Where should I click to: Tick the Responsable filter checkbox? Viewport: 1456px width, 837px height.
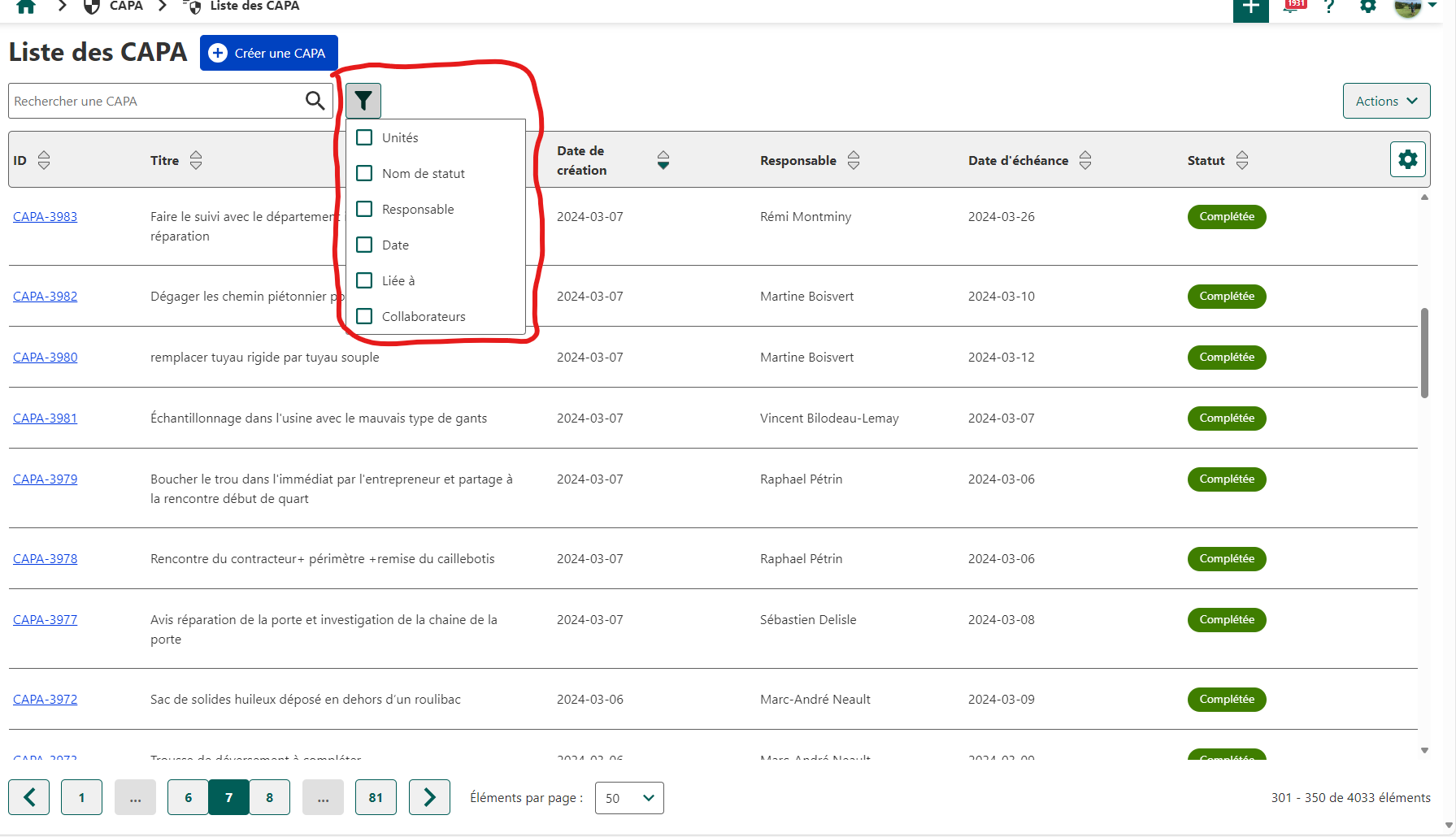[364, 209]
